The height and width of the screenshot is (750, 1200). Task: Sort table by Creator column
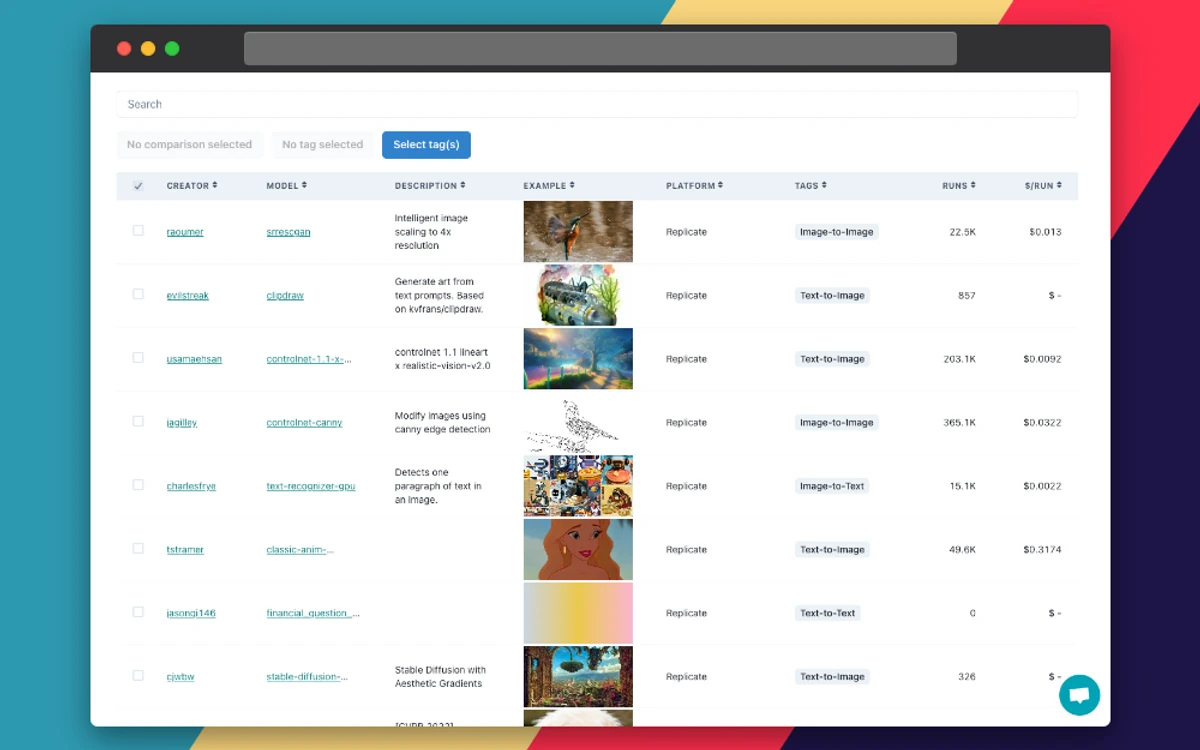click(192, 186)
